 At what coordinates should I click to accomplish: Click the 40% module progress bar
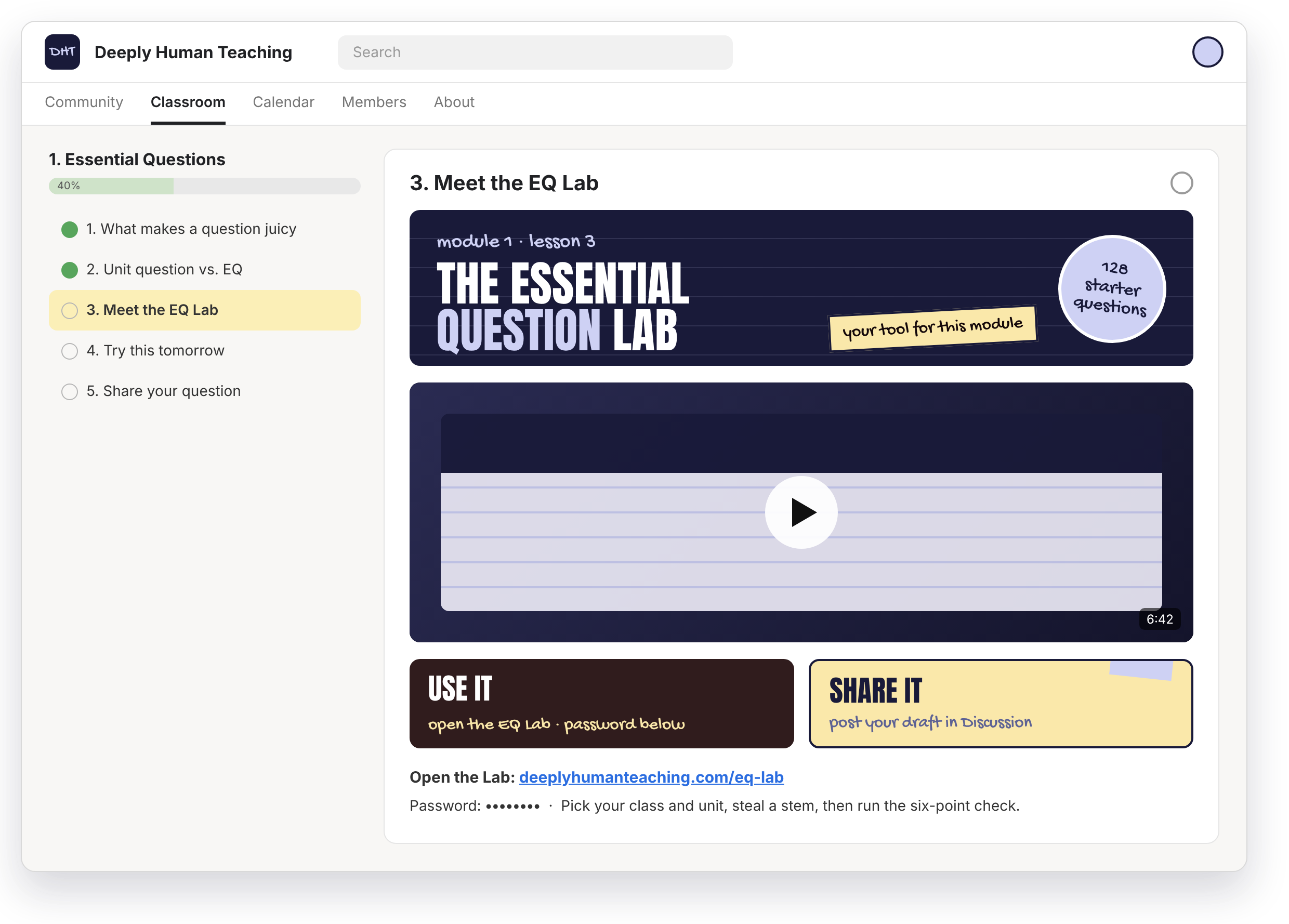click(204, 186)
